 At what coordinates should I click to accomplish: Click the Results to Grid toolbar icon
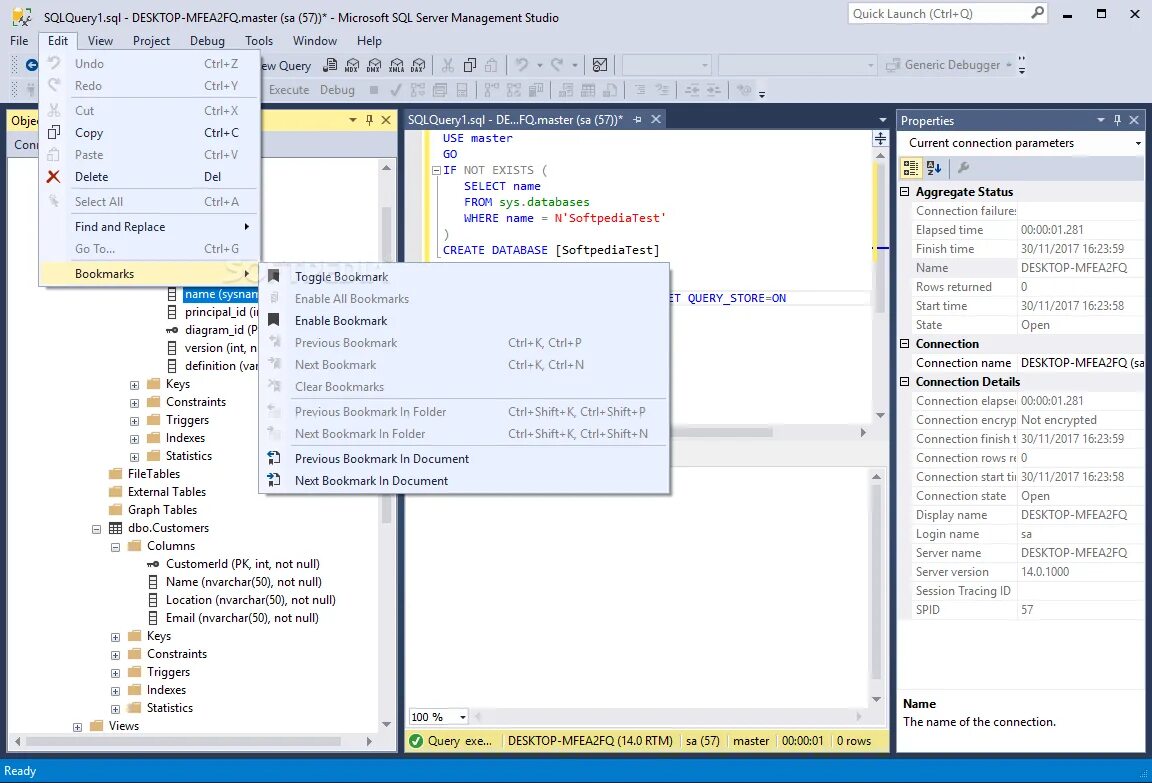(588, 90)
